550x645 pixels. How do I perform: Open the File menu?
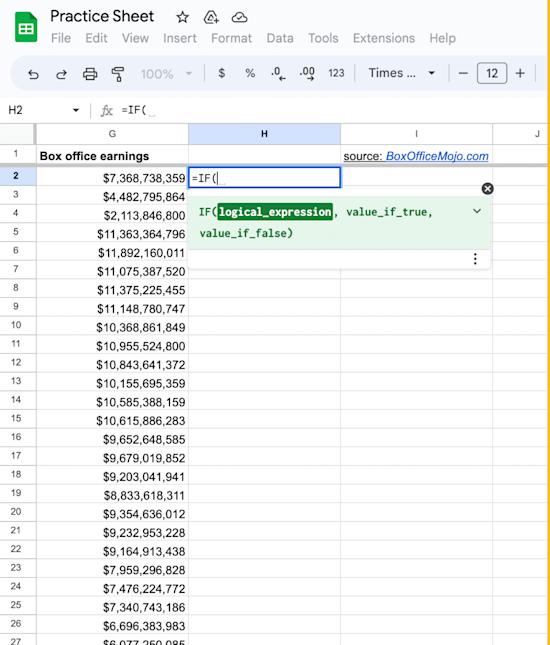(x=61, y=38)
